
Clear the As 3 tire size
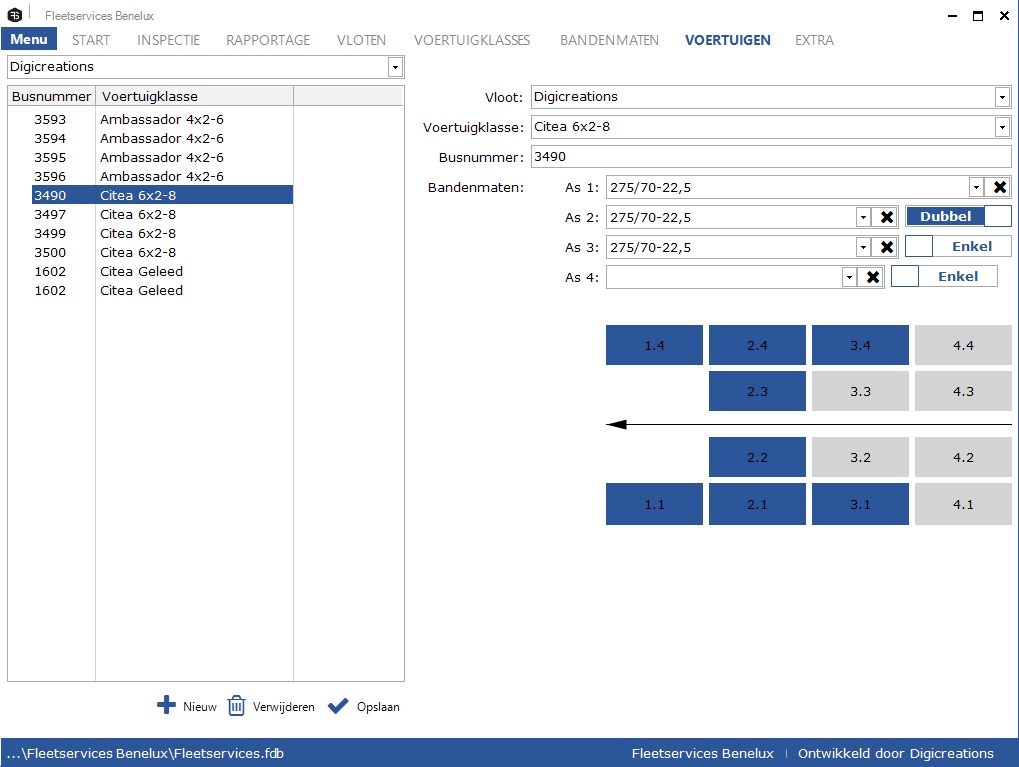[x=884, y=247]
